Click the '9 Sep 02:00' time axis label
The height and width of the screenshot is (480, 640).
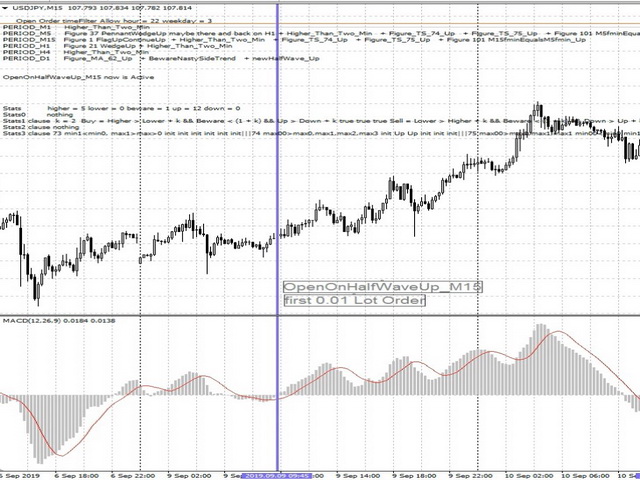pyautogui.click(x=189, y=476)
